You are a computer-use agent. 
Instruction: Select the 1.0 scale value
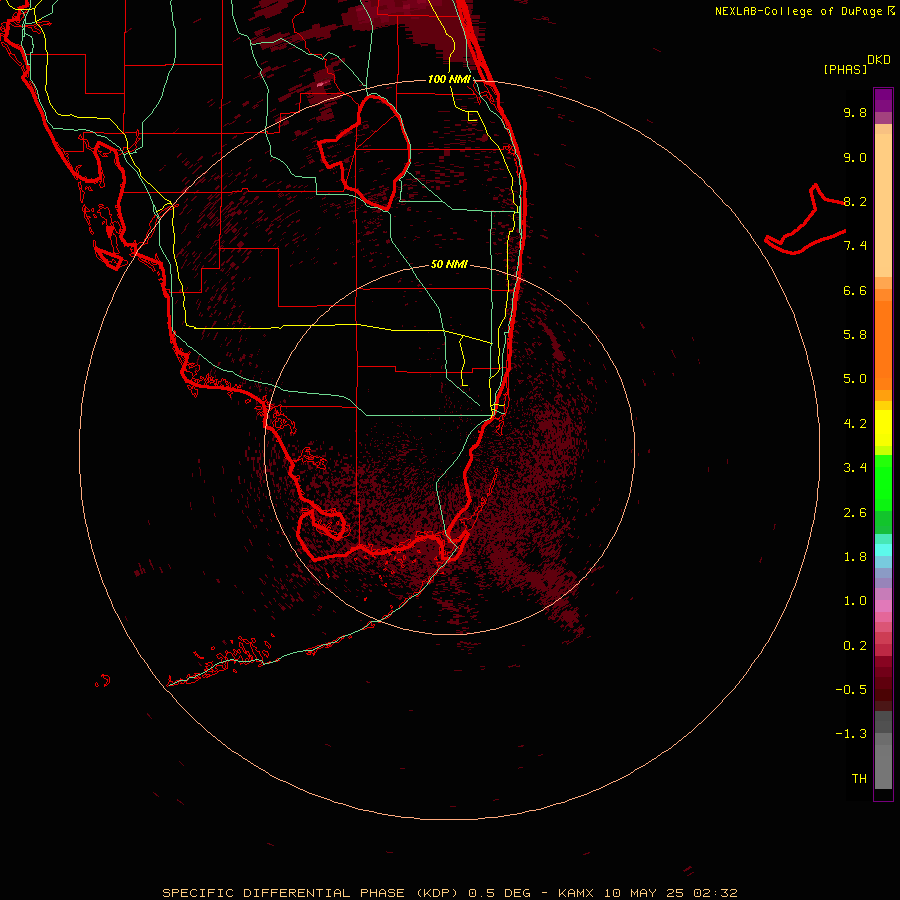coord(855,601)
